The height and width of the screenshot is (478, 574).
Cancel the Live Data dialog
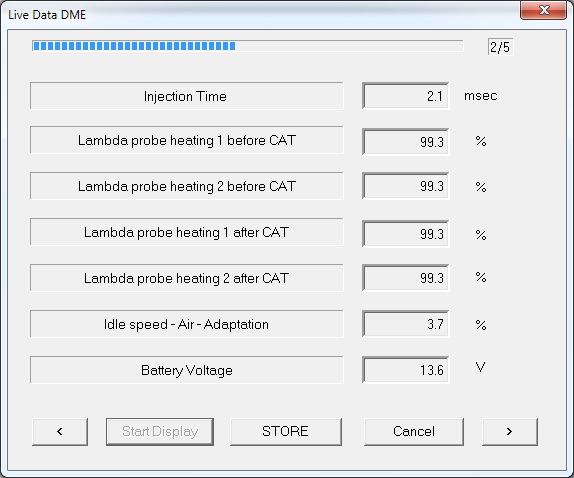(414, 432)
